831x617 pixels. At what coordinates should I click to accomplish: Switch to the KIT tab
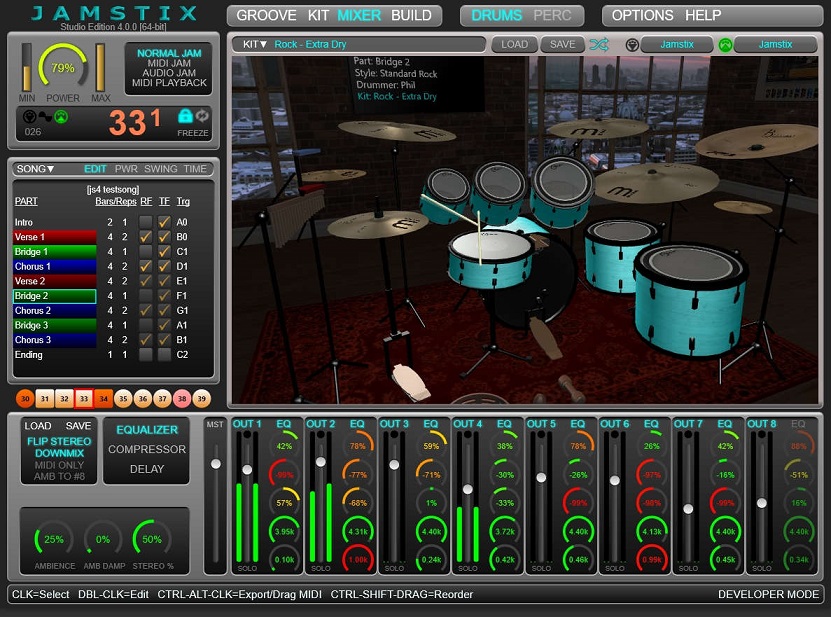(x=318, y=15)
